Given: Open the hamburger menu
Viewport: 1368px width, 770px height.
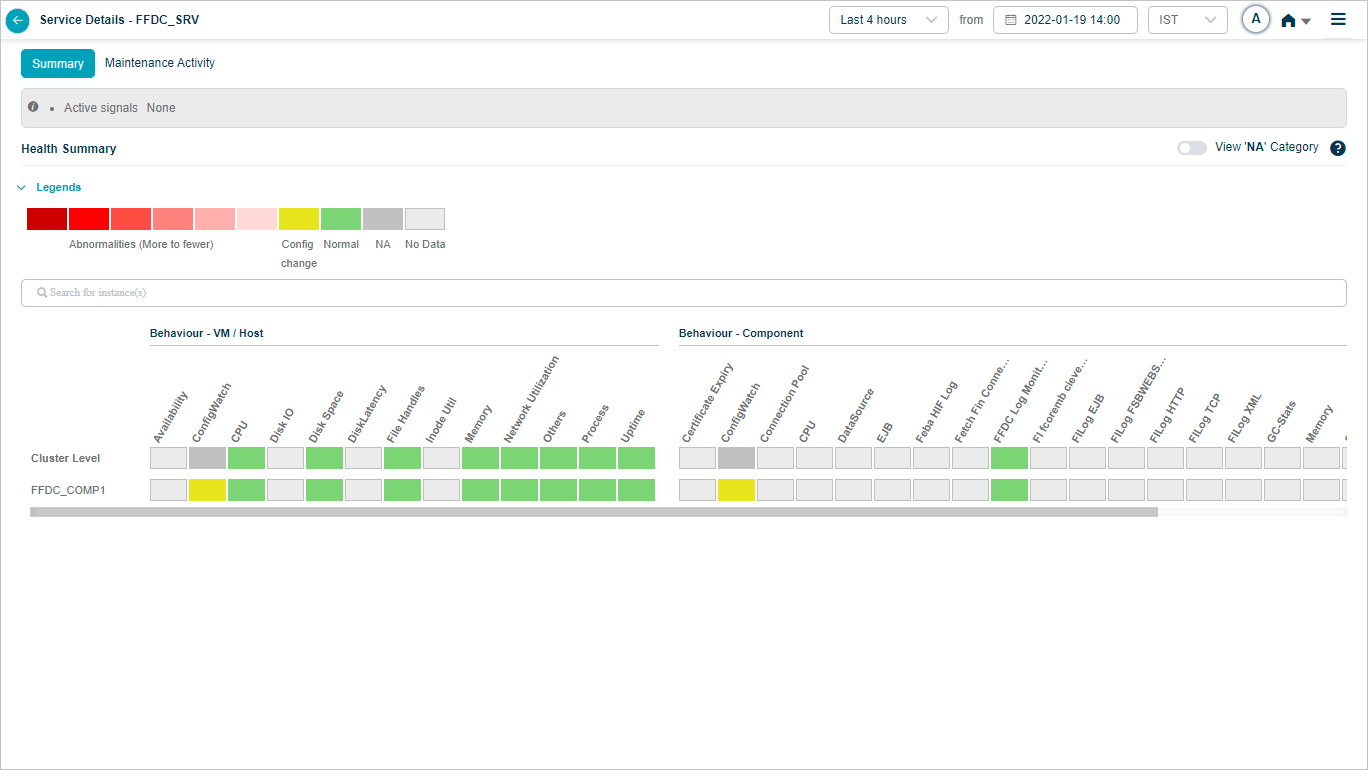Looking at the screenshot, I should [1338, 19].
